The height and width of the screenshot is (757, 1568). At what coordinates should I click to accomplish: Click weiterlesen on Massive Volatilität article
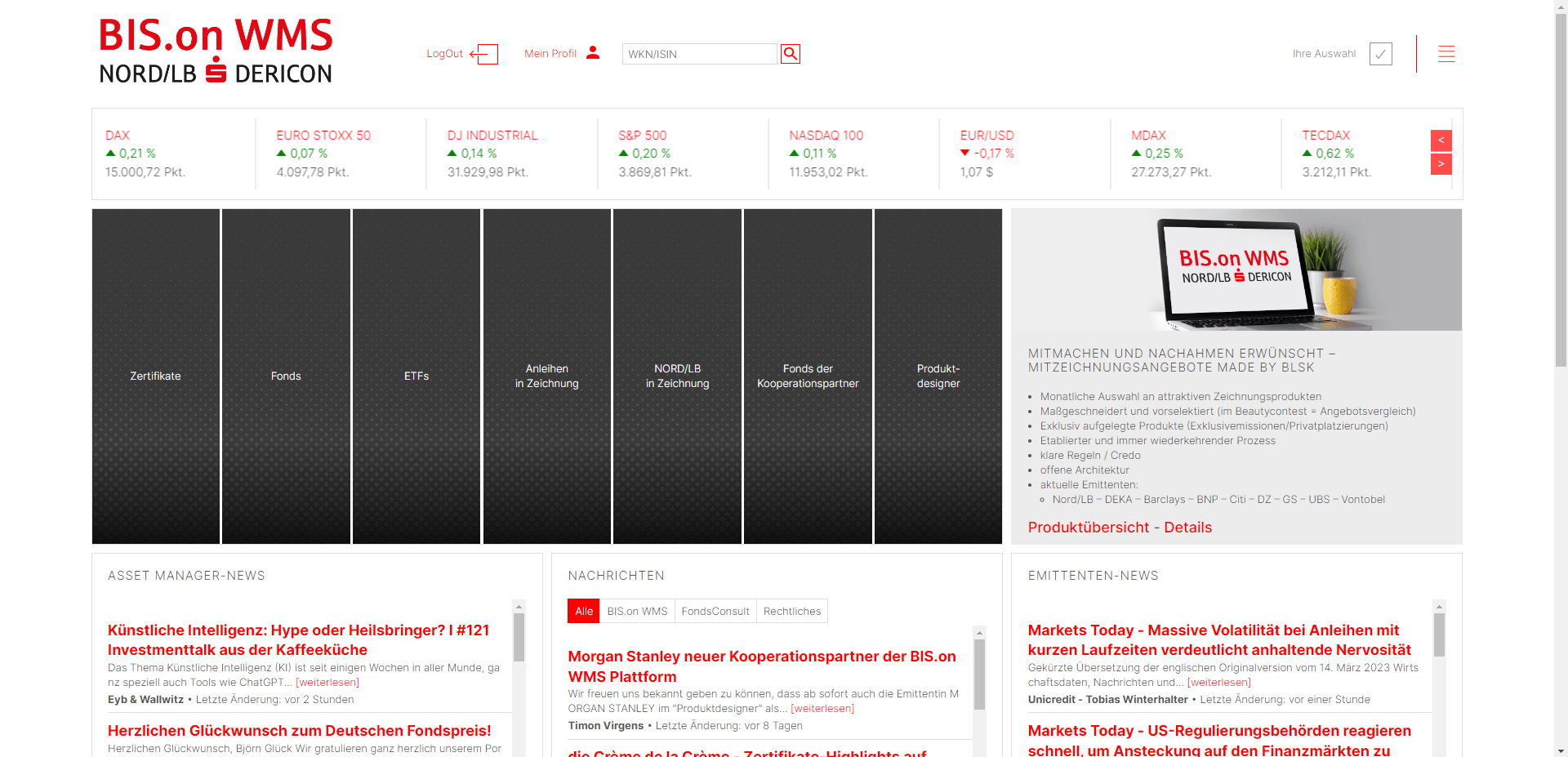point(1218,683)
